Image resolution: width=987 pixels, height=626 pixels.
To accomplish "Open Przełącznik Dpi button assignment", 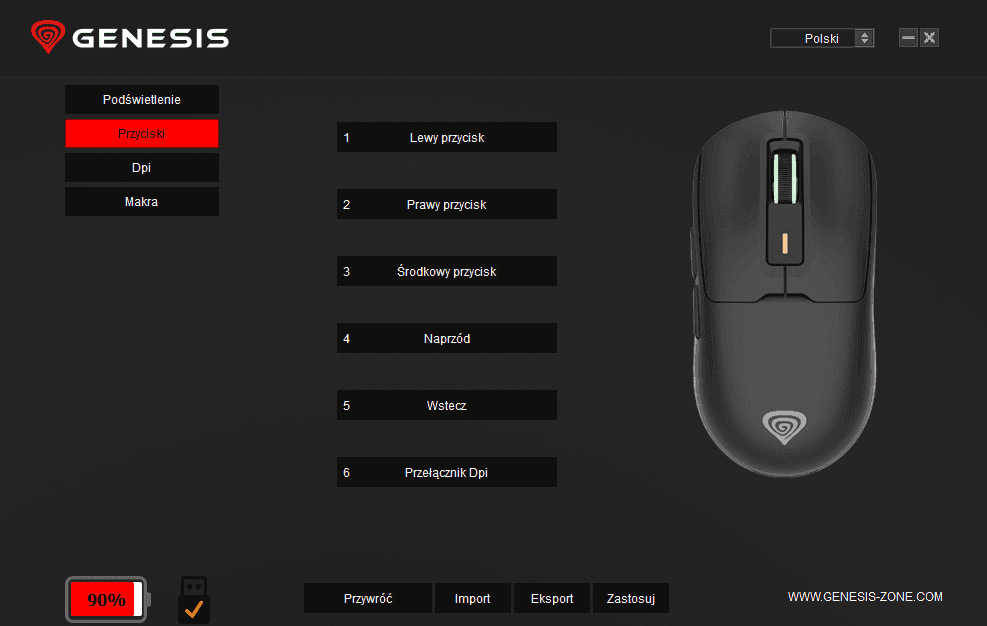I will point(447,472).
